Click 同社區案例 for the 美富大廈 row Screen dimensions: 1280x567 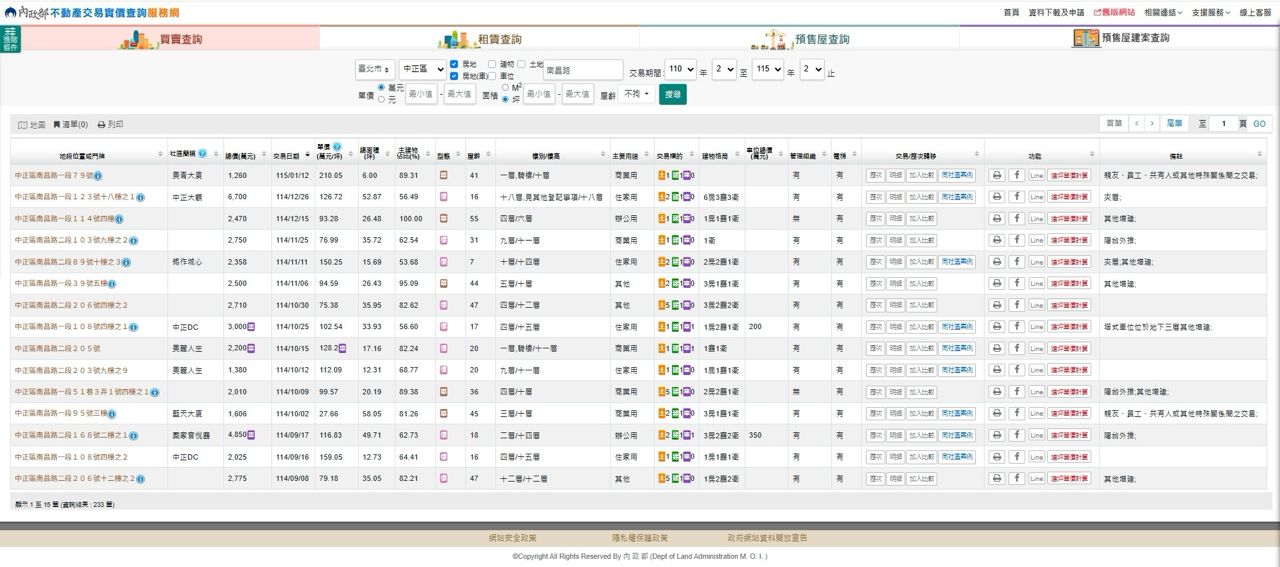point(957,175)
